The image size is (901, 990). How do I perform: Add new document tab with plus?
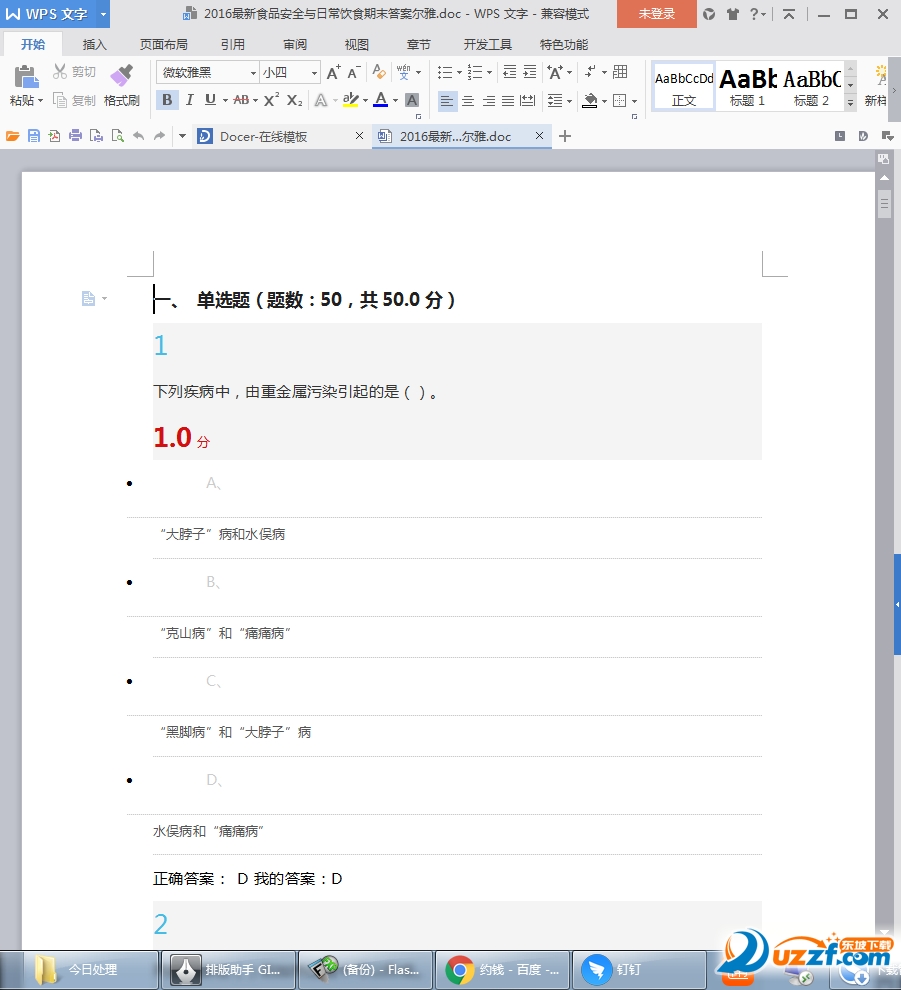565,136
